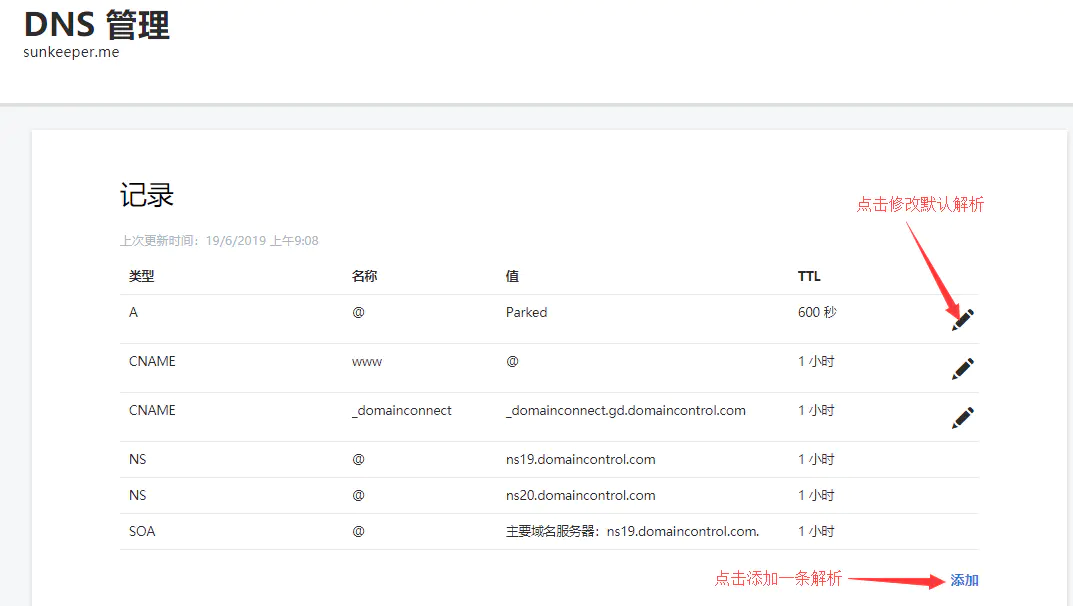Click the A record type cell

pyautogui.click(x=133, y=313)
